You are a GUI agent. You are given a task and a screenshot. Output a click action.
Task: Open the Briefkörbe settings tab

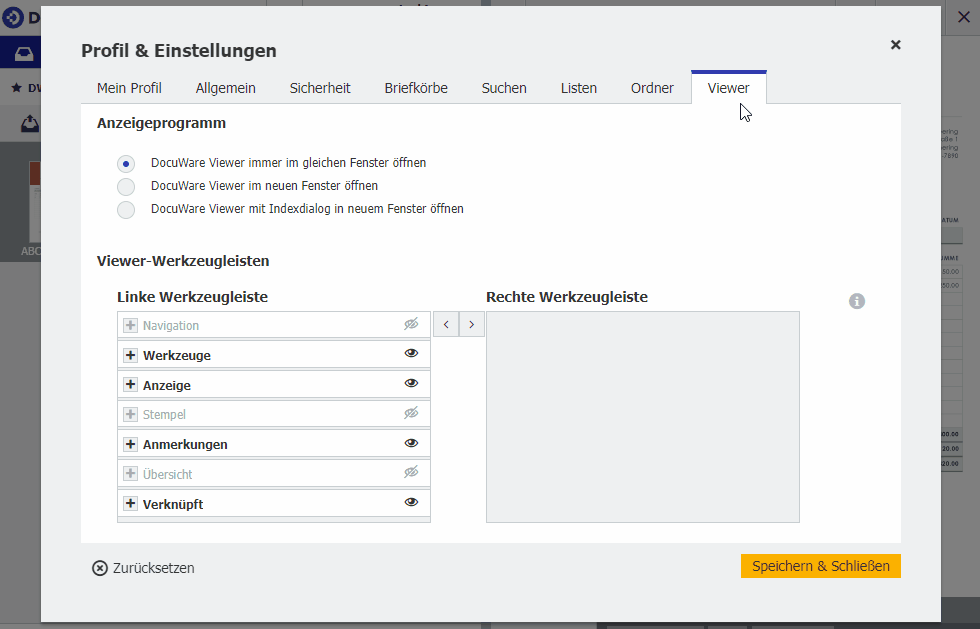click(416, 88)
